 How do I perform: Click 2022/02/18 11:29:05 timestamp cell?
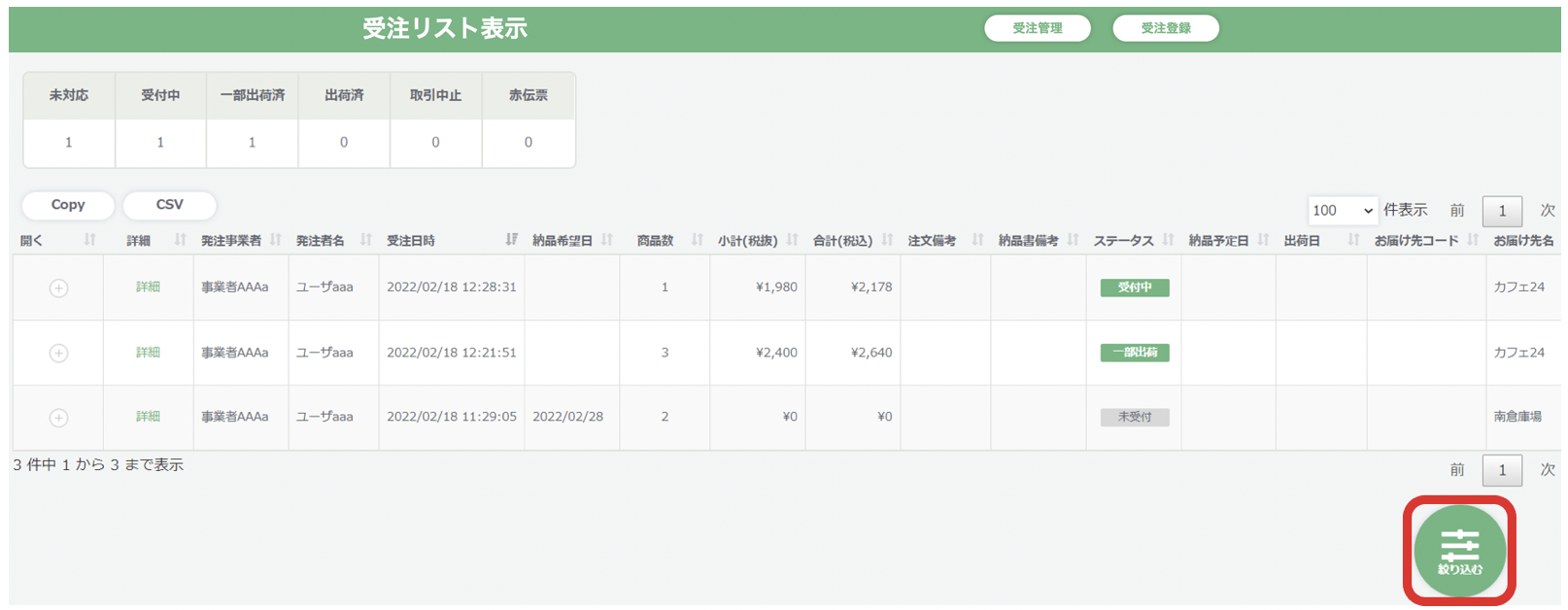click(452, 417)
